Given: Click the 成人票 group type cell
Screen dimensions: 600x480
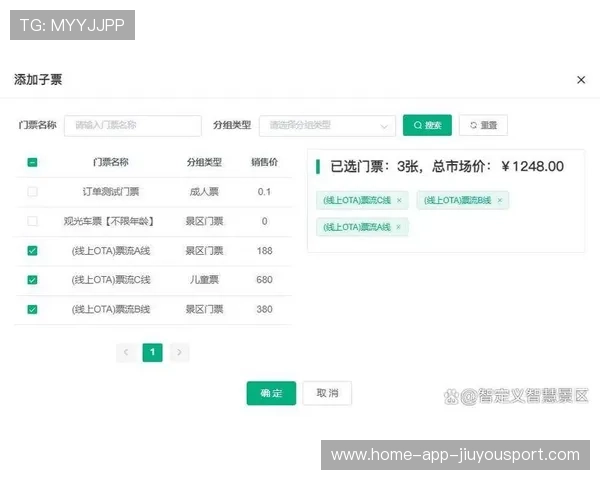Looking at the screenshot, I should click(204, 191).
